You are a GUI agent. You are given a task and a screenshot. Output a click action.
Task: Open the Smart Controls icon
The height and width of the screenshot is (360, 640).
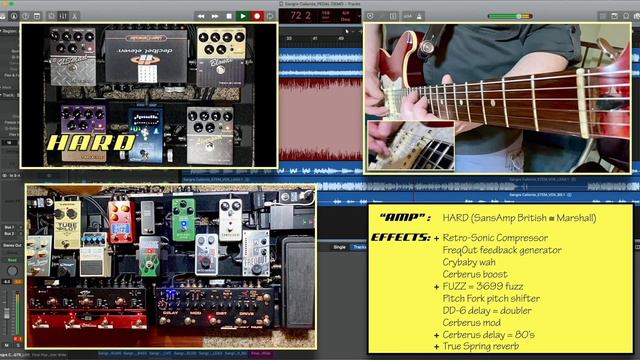51,16
